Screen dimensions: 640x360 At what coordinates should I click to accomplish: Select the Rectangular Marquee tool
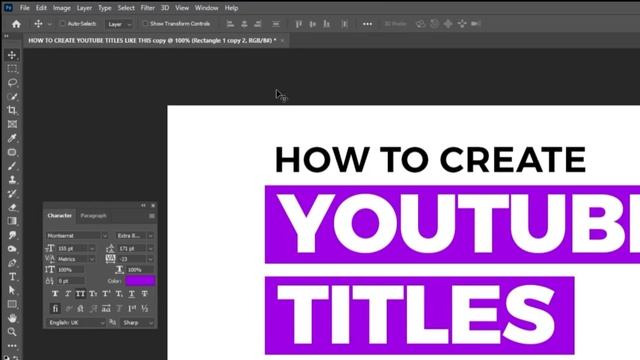click(x=12, y=69)
